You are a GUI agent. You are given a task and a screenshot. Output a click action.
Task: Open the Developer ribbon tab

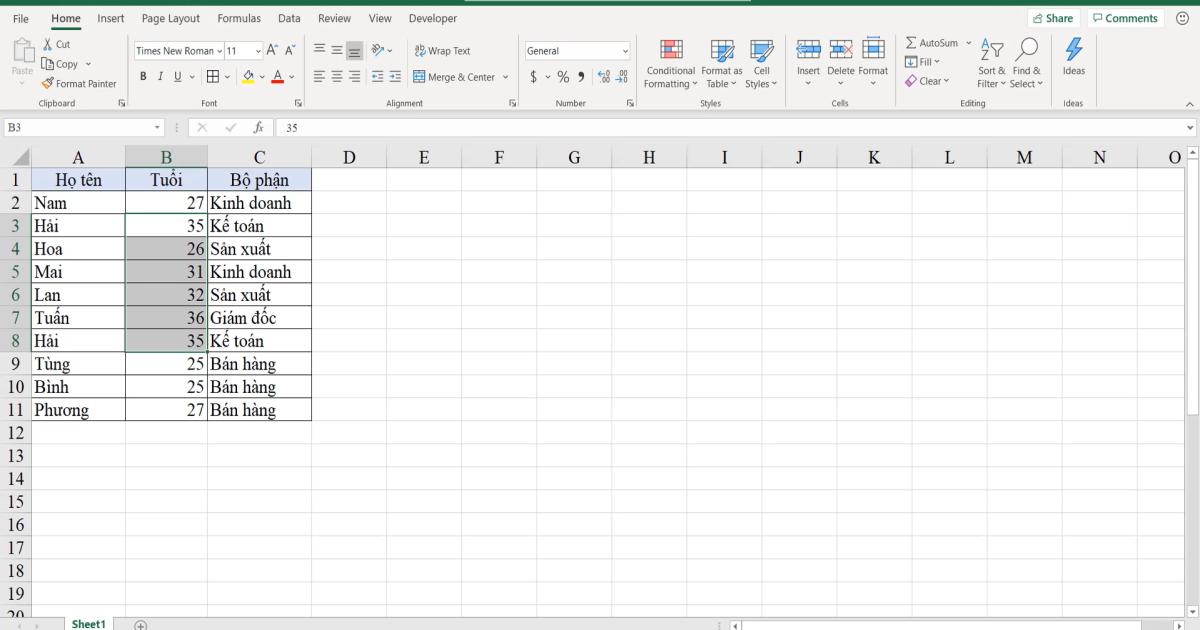[x=432, y=18]
